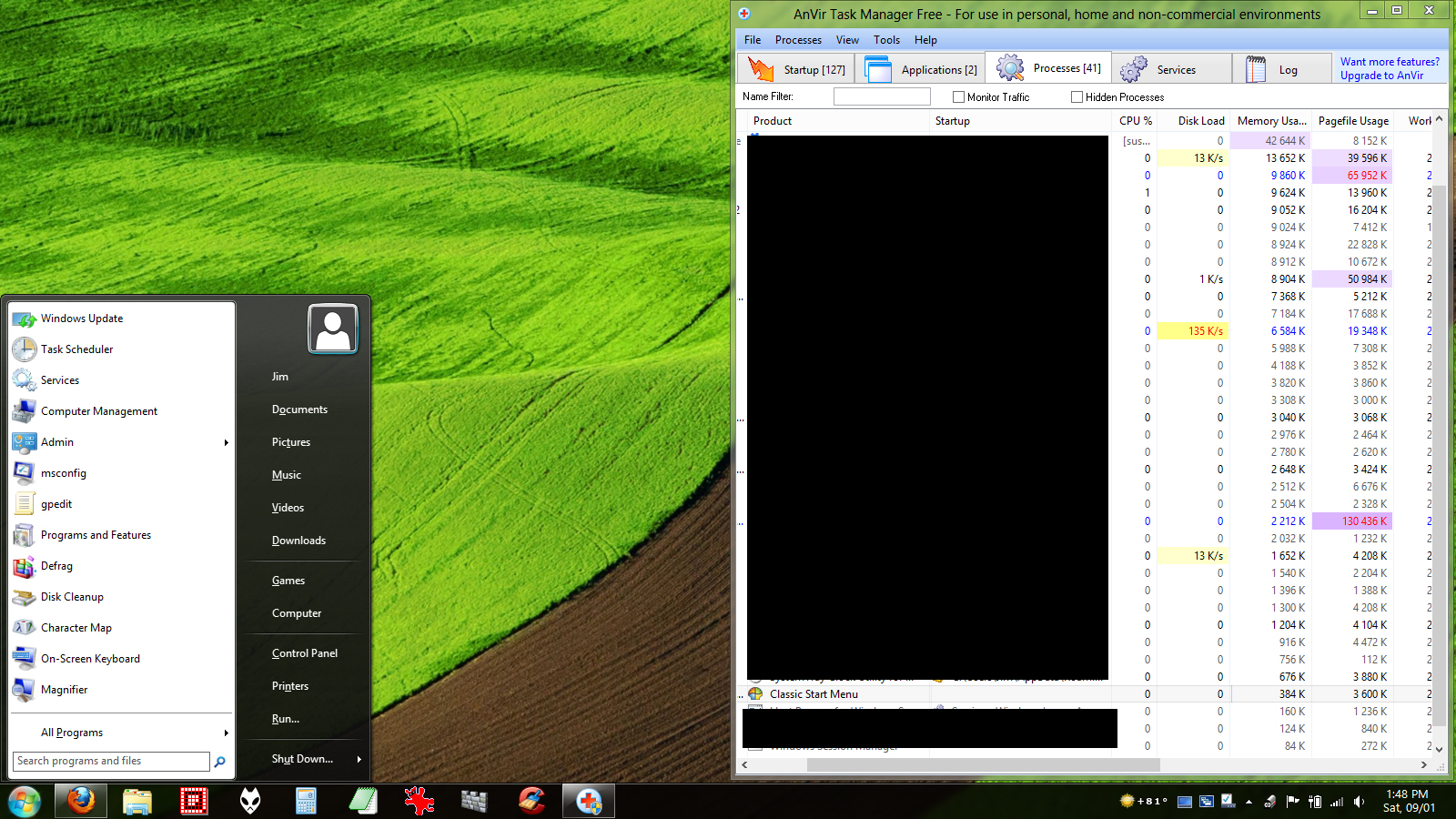This screenshot has width=1456, height=819.
Task: Focus the Name Filter input field
Action: pyautogui.click(x=882, y=96)
